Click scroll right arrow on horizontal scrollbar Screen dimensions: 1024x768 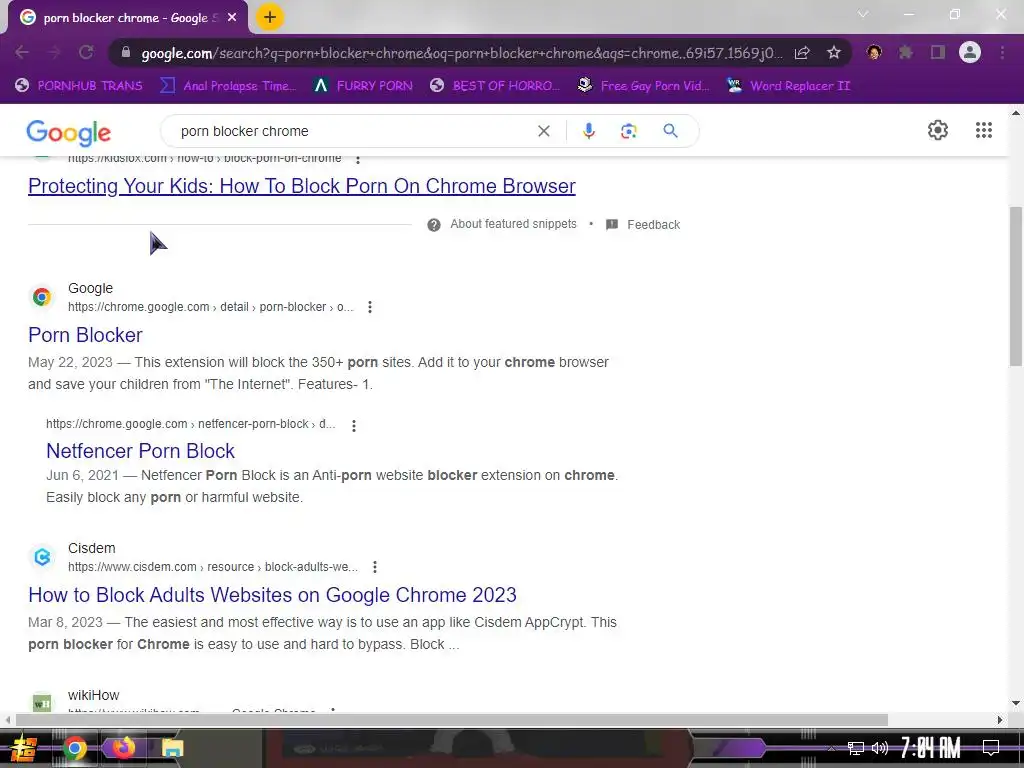pos(1000,720)
